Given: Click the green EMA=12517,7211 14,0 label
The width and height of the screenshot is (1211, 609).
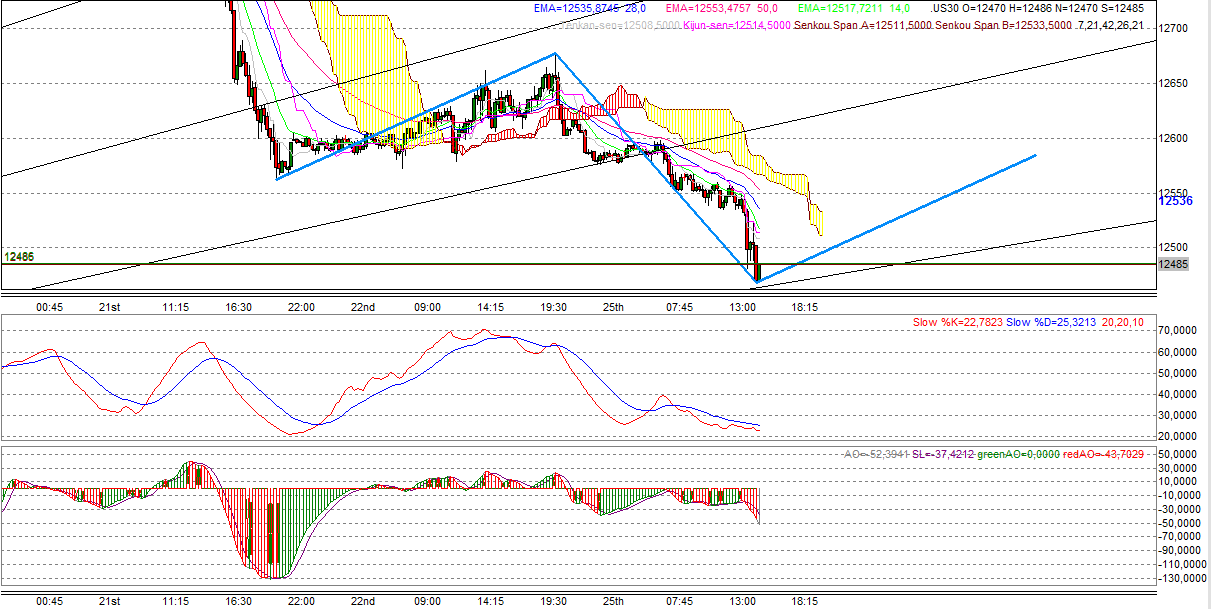Looking at the screenshot, I should tap(855, 8).
